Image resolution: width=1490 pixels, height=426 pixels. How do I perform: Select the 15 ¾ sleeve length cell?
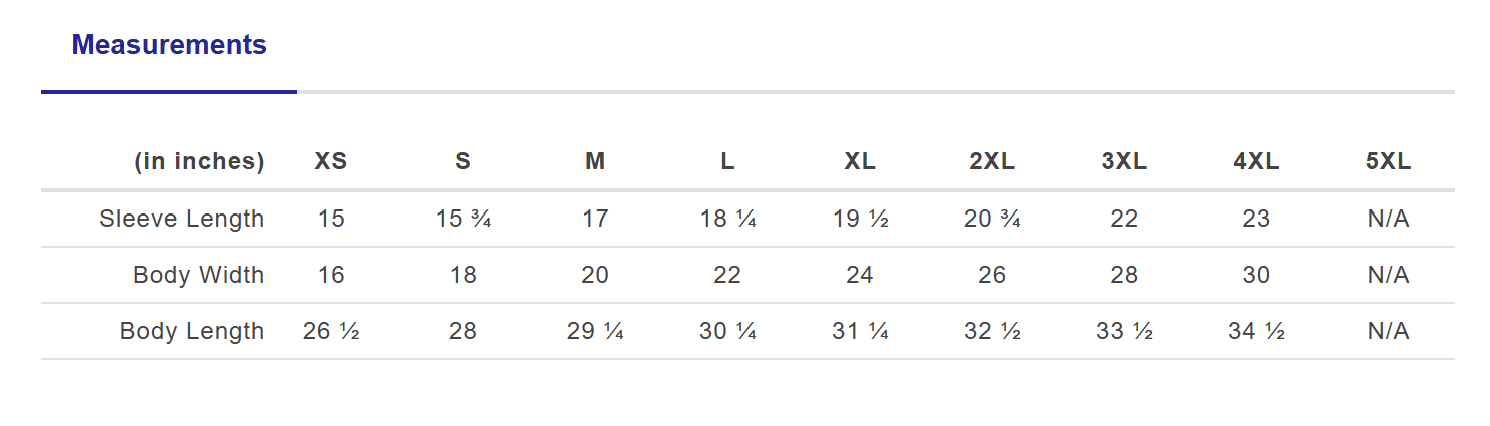point(463,219)
